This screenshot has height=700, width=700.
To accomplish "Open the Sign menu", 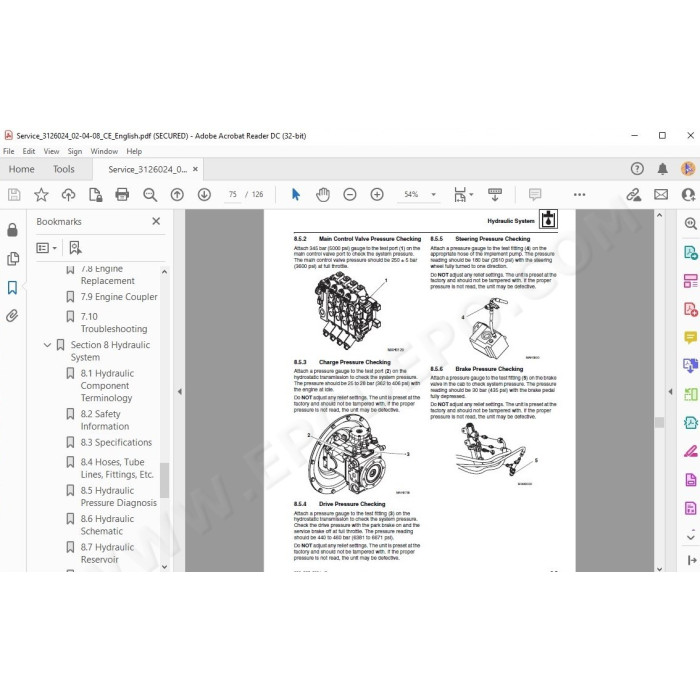I will 75,151.
